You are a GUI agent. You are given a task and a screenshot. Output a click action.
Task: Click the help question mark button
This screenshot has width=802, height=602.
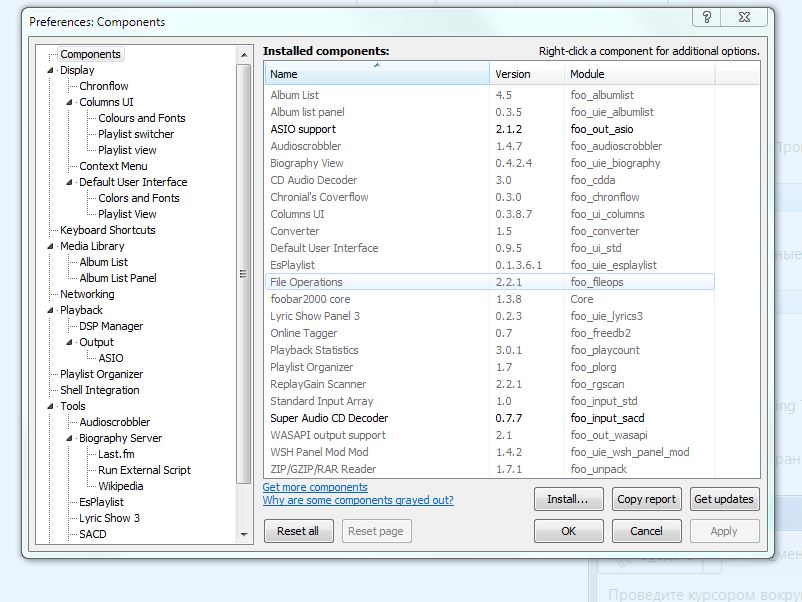[707, 17]
